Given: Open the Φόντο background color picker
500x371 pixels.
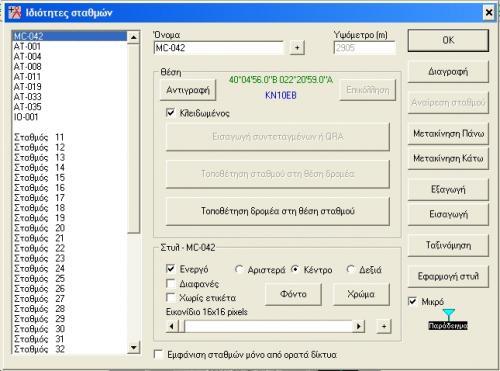Looking at the screenshot, I should [x=293, y=294].
